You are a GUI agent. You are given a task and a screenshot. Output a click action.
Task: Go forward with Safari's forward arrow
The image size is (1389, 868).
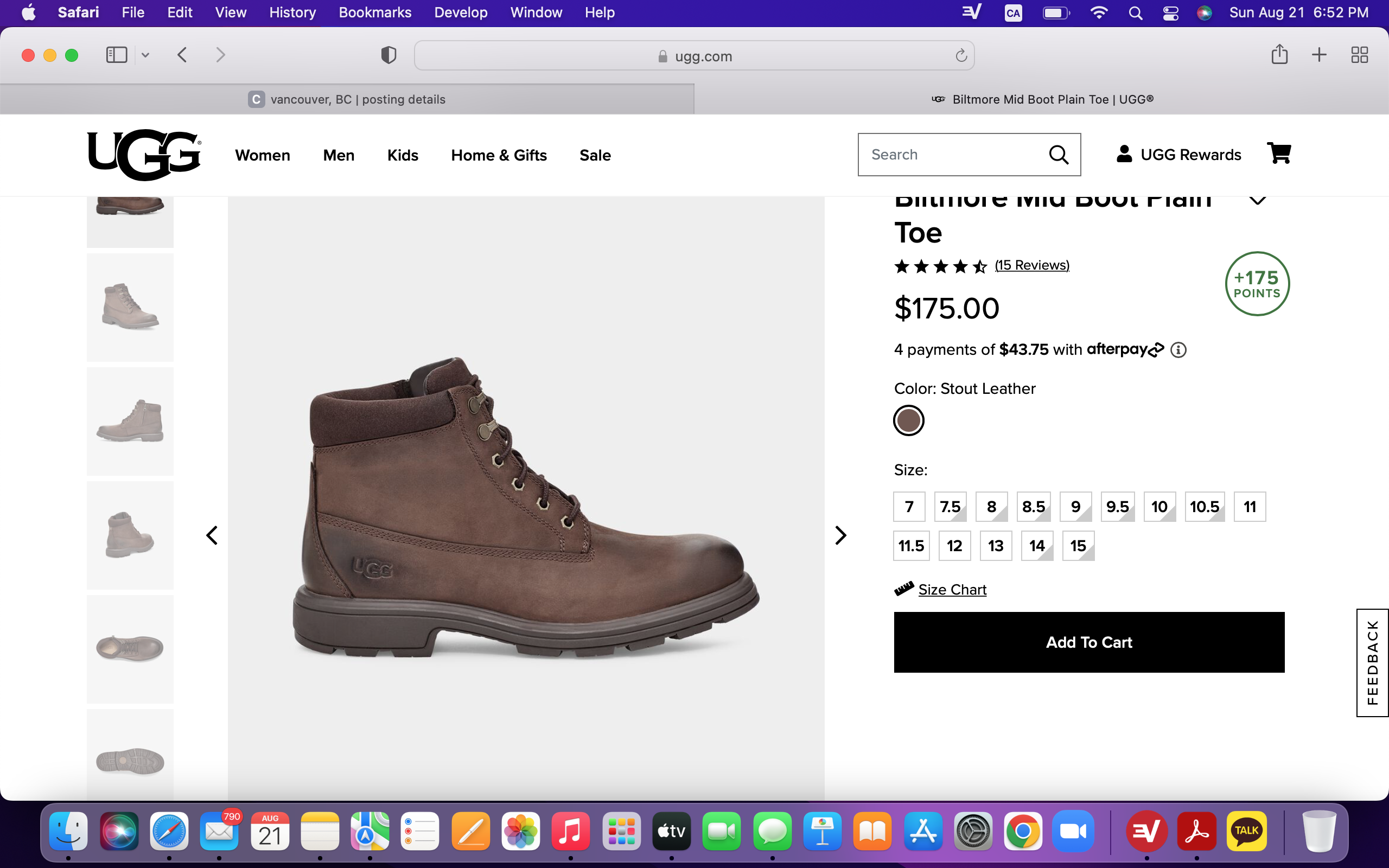(x=220, y=55)
